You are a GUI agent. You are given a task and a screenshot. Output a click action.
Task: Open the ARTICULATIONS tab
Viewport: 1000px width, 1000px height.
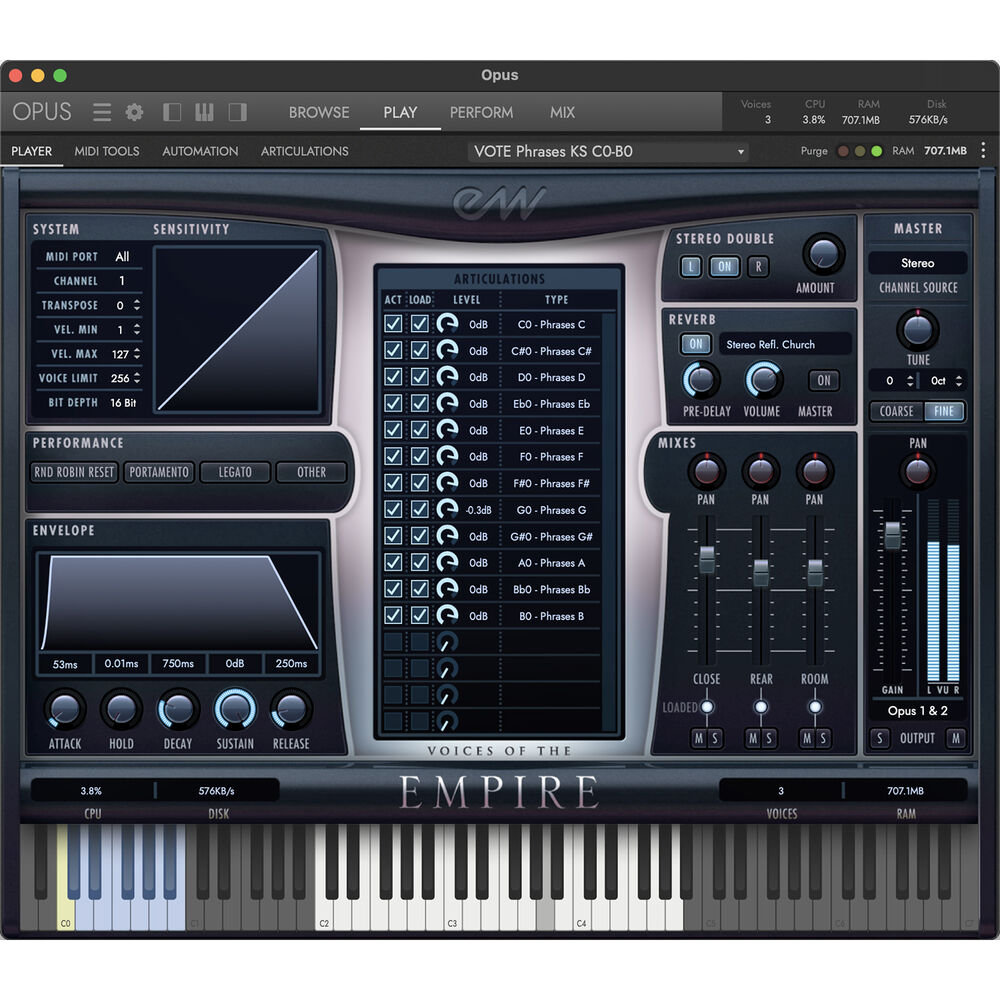pyautogui.click(x=304, y=151)
